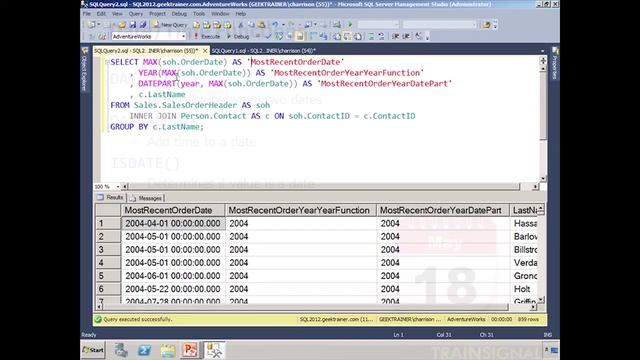Image resolution: width=640 pixels, height=360 pixels.
Task: Click the results grid horizontal scrollbar
Action: coord(316,307)
